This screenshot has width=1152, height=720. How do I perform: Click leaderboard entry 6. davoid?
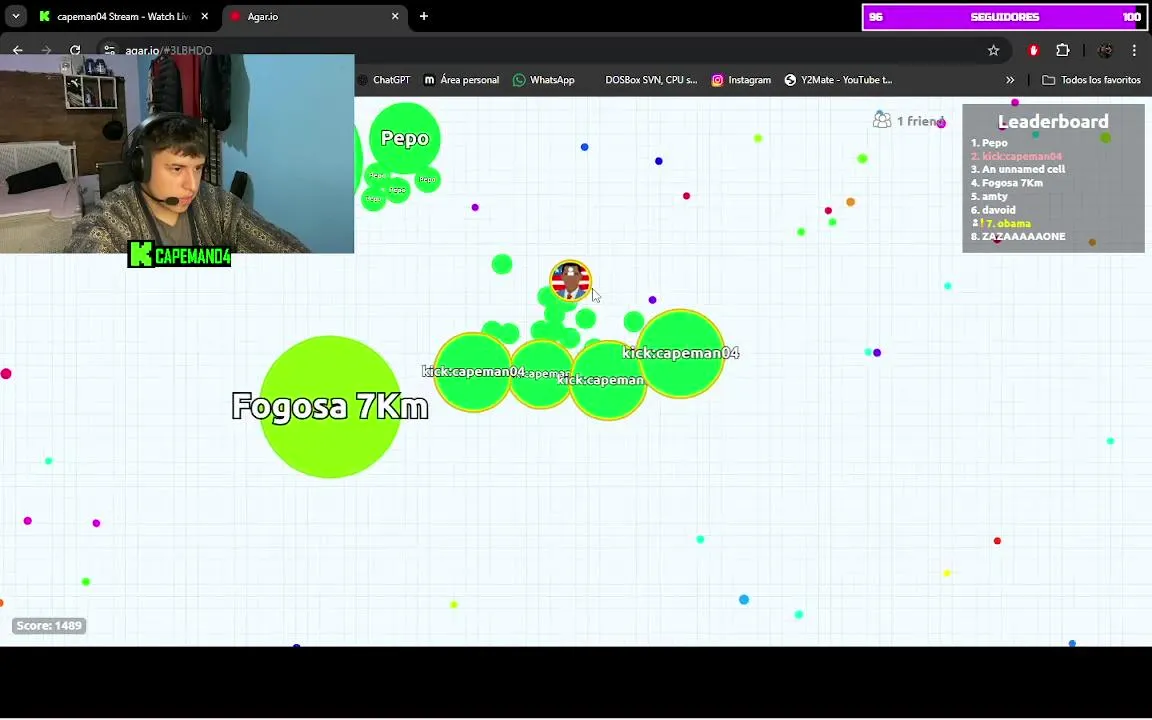(x=993, y=209)
